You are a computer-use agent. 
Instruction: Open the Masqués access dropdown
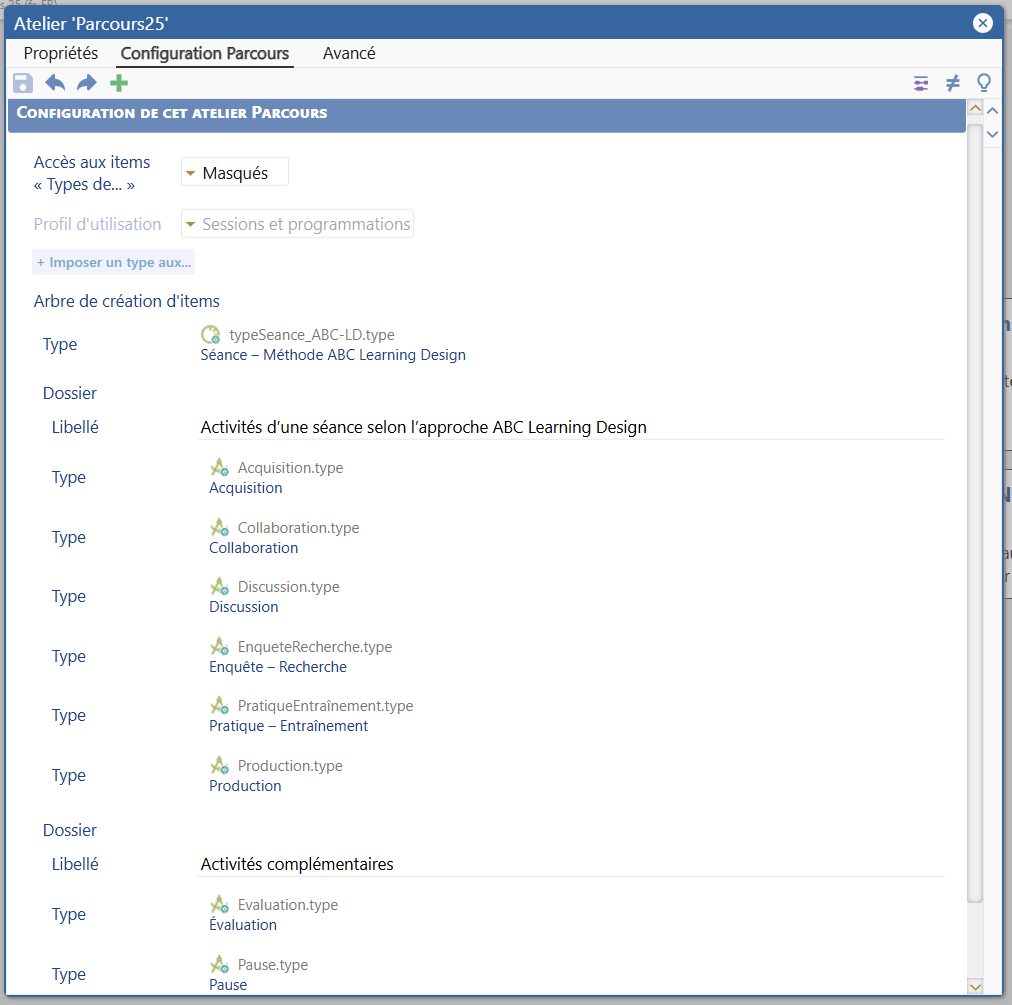pos(234,173)
